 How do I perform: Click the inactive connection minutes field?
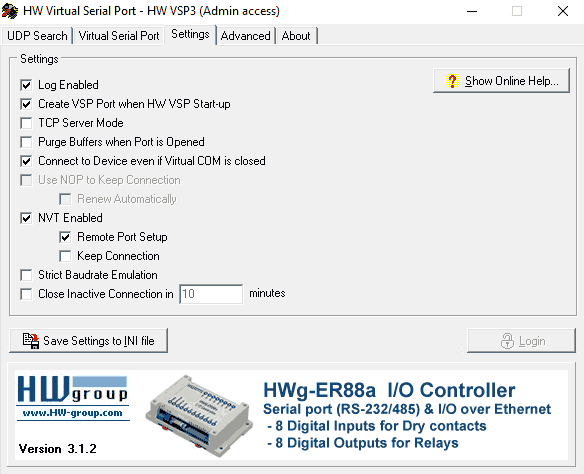coord(211,294)
